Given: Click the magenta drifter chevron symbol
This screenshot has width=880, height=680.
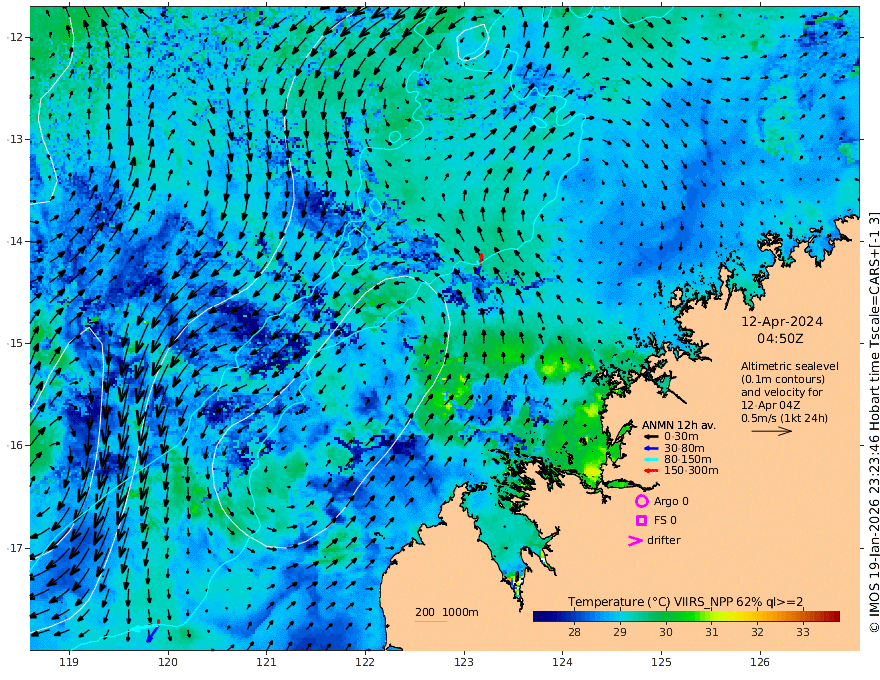Looking at the screenshot, I should [x=635, y=541].
